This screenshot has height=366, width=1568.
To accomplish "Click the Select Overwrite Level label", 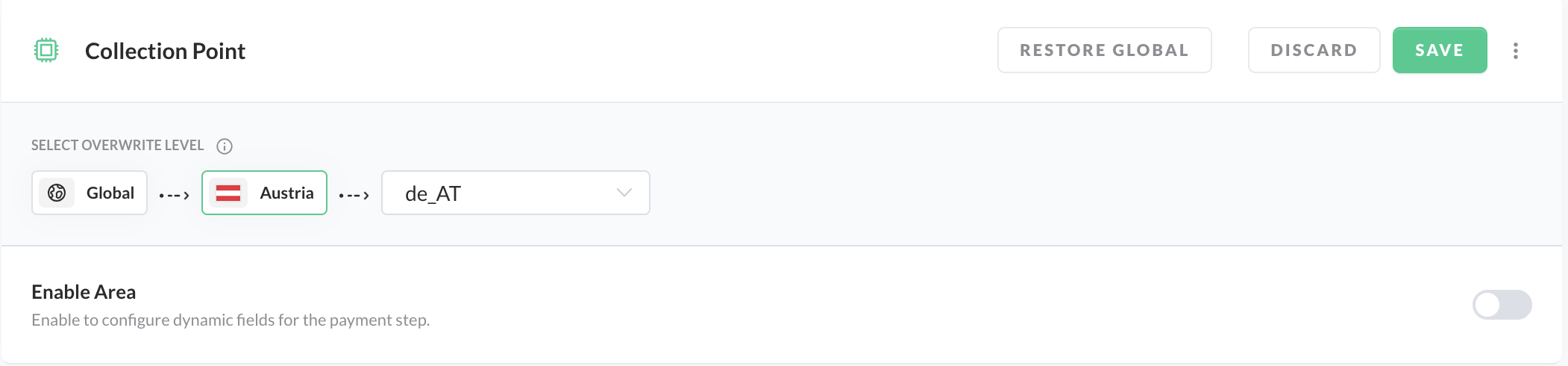I will pyautogui.click(x=117, y=146).
